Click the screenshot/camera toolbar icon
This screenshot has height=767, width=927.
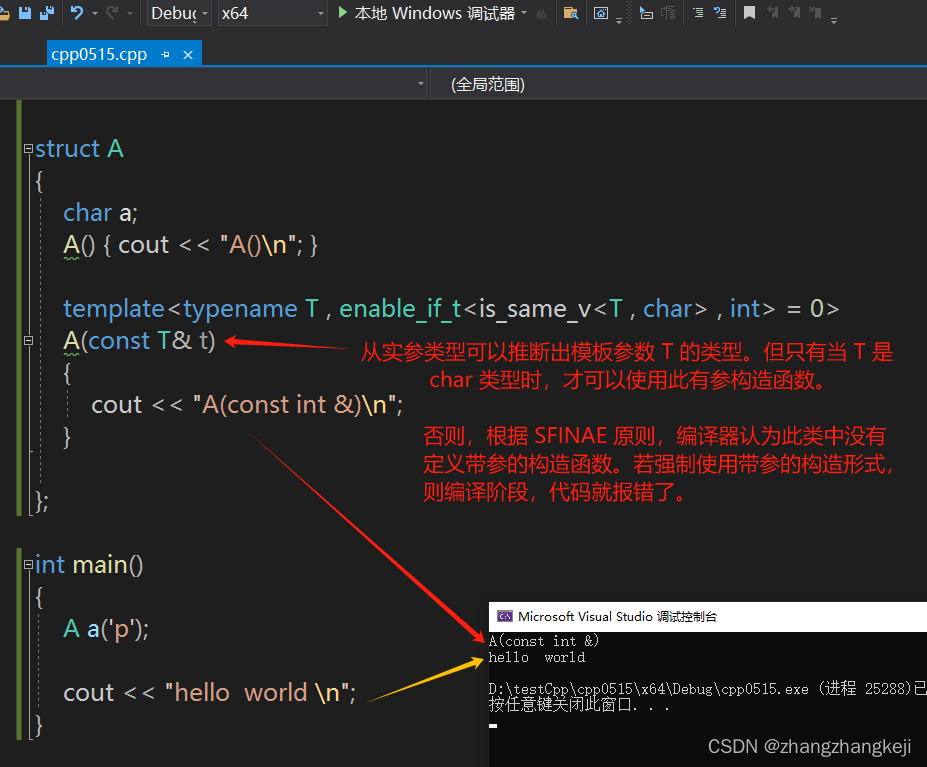point(601,13)
